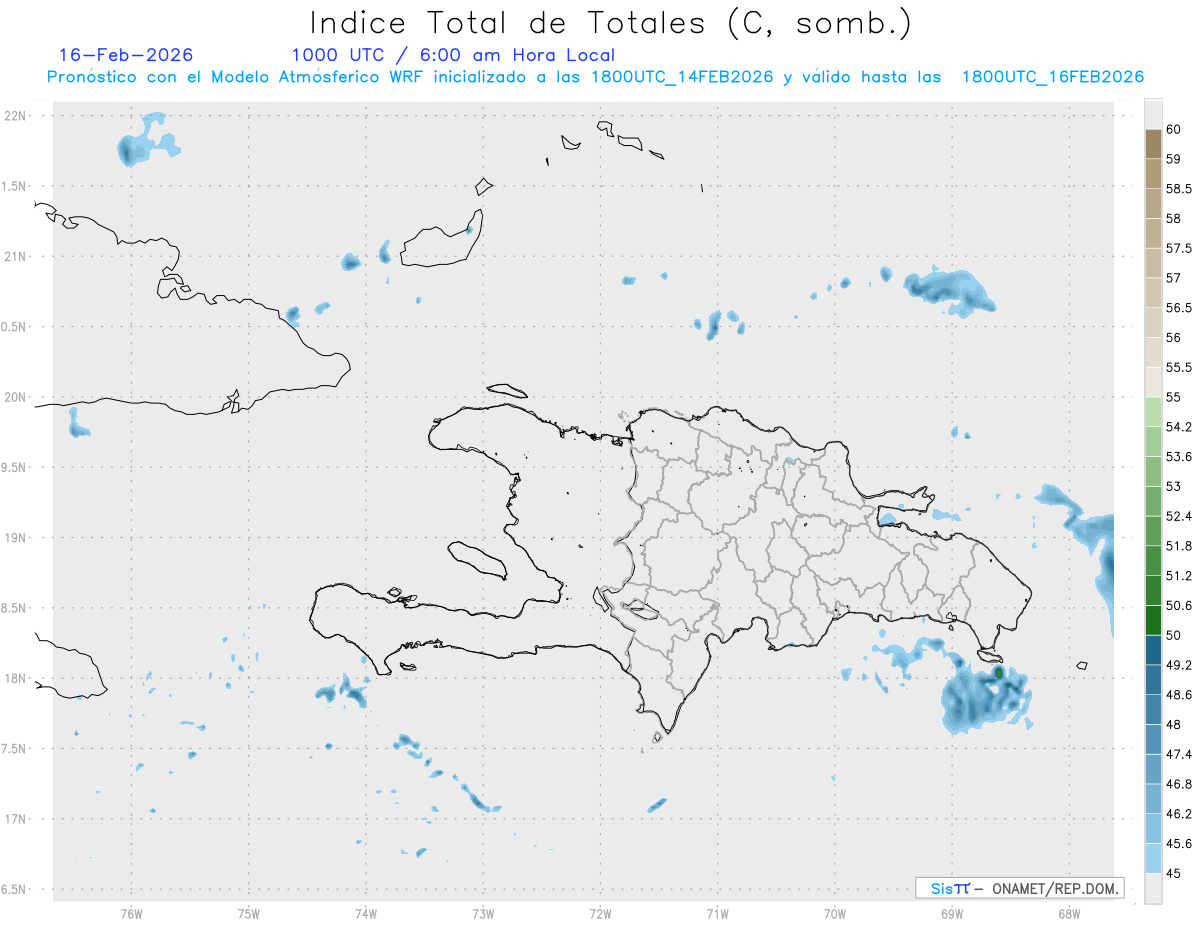Click the "53.6" colorbar value
The width and height of the screenshot is (1200, 927).
point(1179,457)
